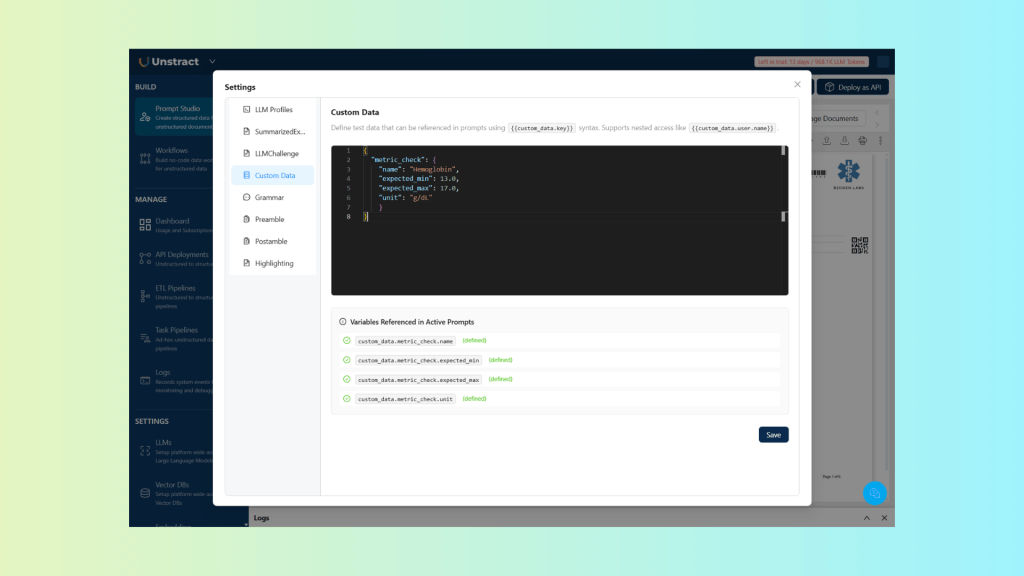Image resolution: width=1024 pixels, height=576 pixels.
Task: Open the Unstract workspace dropdown
Action: tap(210, 60)
